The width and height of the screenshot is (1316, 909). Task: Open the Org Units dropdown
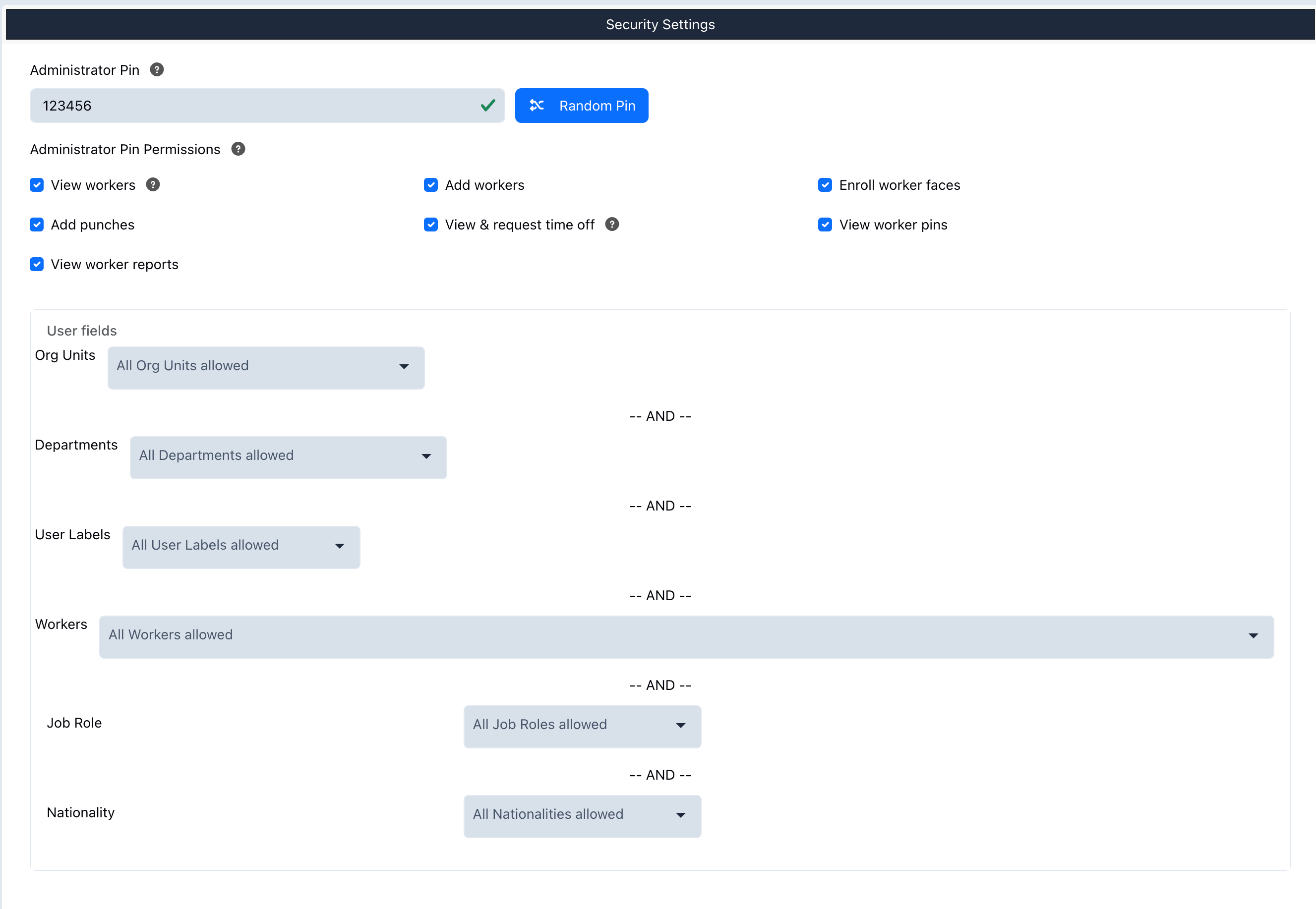click(266, 368)
